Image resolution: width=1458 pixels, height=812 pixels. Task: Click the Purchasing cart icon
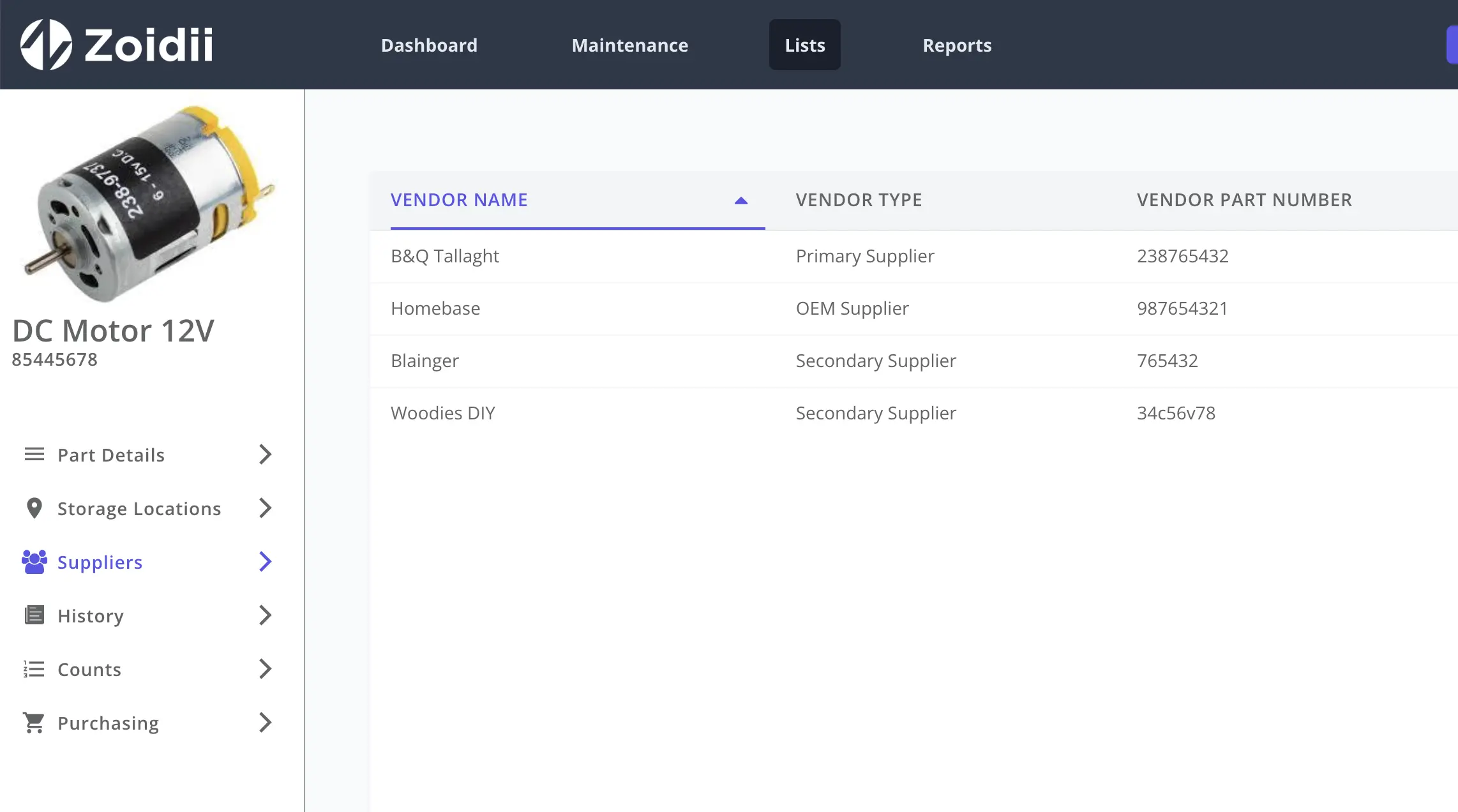click(34, 723)
